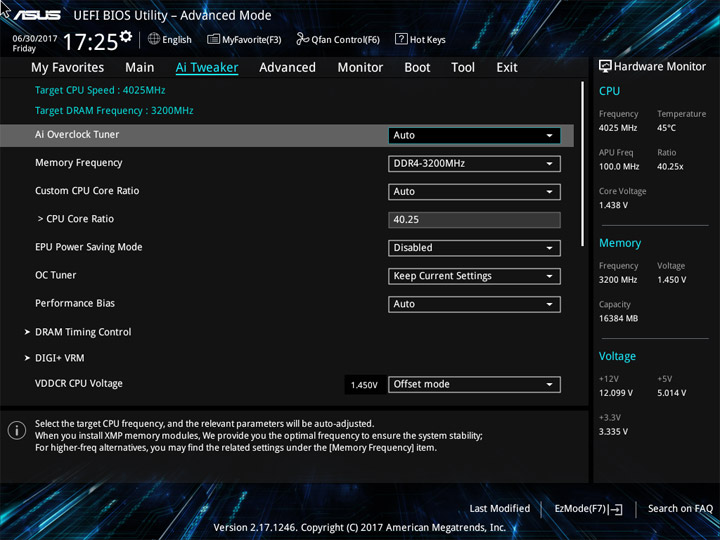
Task: Click the 06/30/2017 date
Action: [x=35, y=39]
